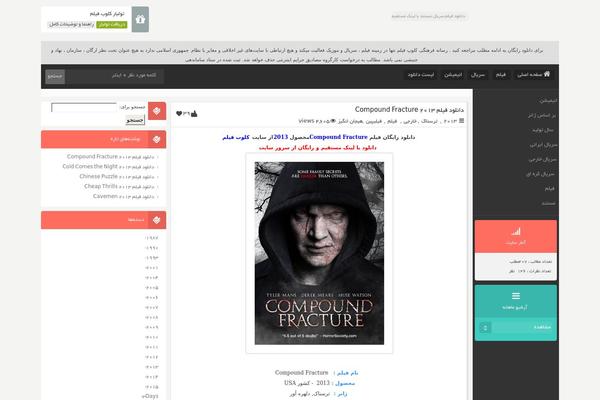Click the top header search field text
Screen dimensions: 600x400
[428, 16]
